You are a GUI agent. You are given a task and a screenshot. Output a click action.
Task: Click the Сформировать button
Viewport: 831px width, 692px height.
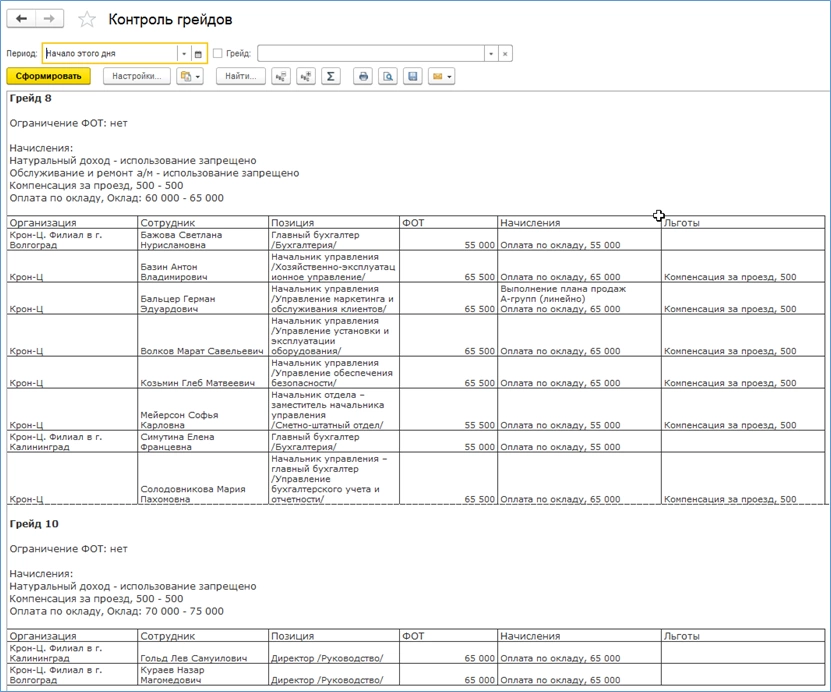[48, 76]
